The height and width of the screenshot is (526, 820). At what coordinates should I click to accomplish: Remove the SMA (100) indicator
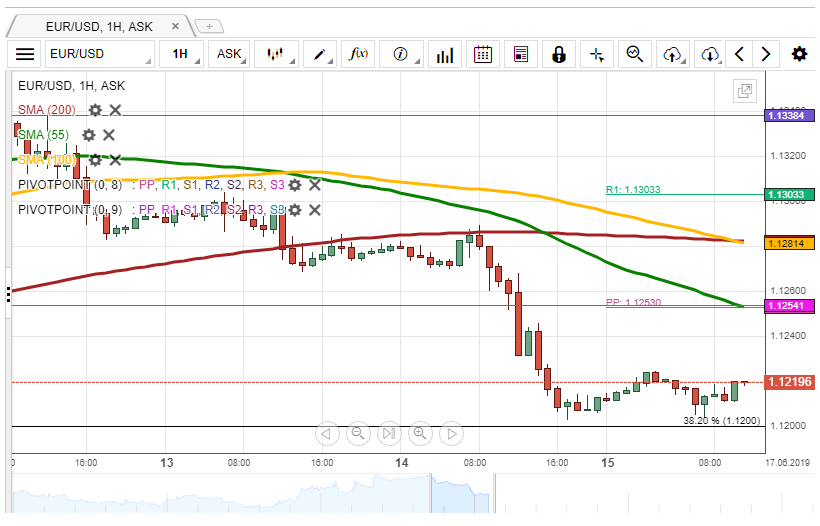(x=115, y=160)
